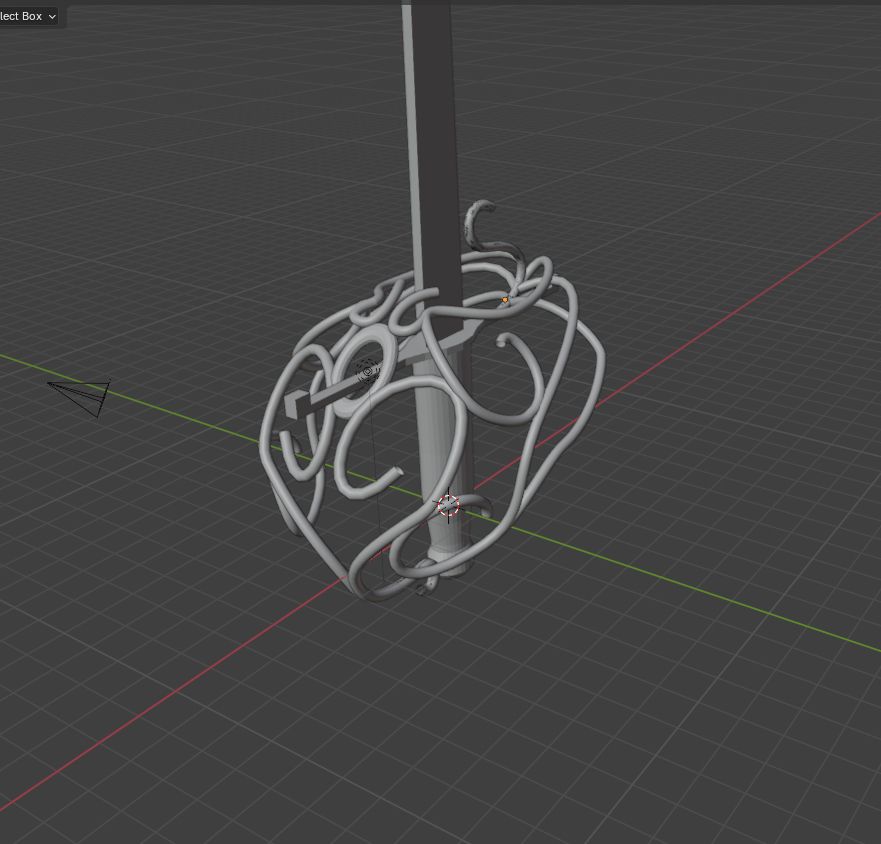Click the orange origin point on the basket
This screenshot has width=881, height=844.
tap(505, 300)
